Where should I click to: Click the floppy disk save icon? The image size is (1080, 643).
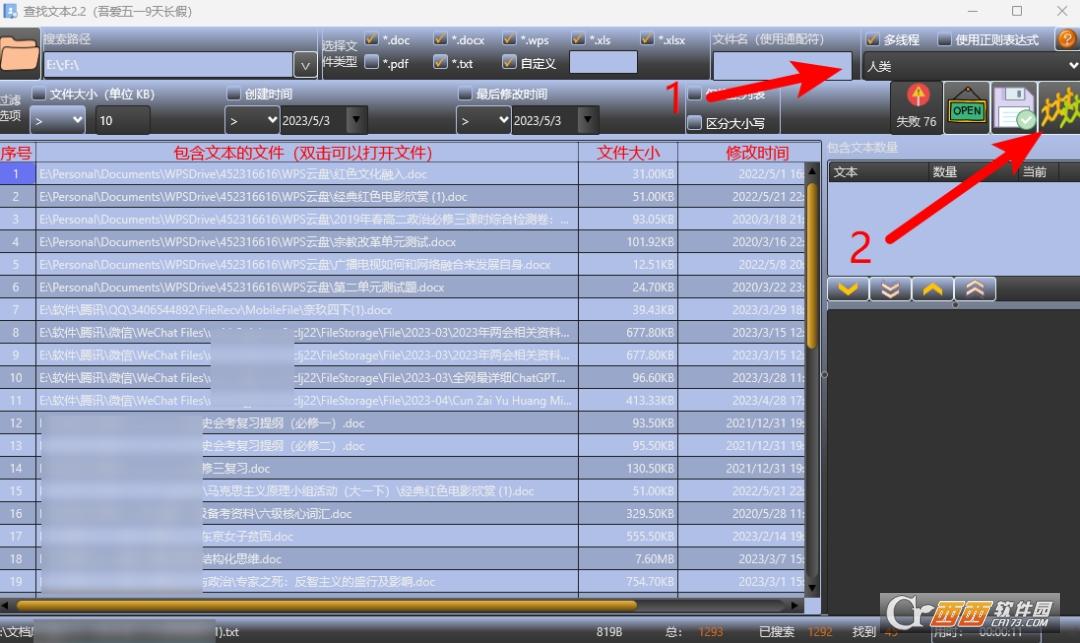click(x=1013, y=108)
